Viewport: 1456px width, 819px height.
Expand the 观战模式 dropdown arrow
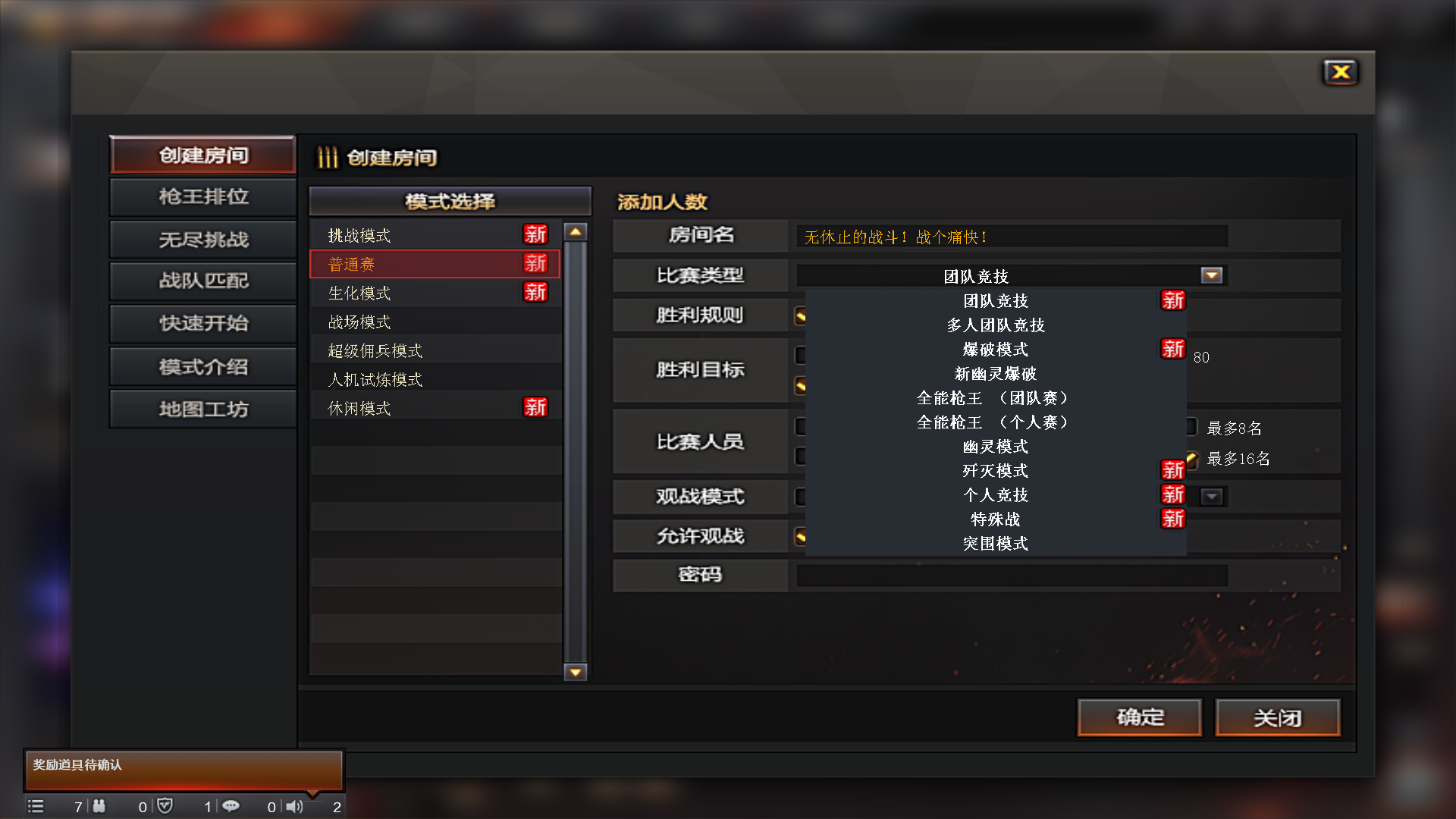1212,497
